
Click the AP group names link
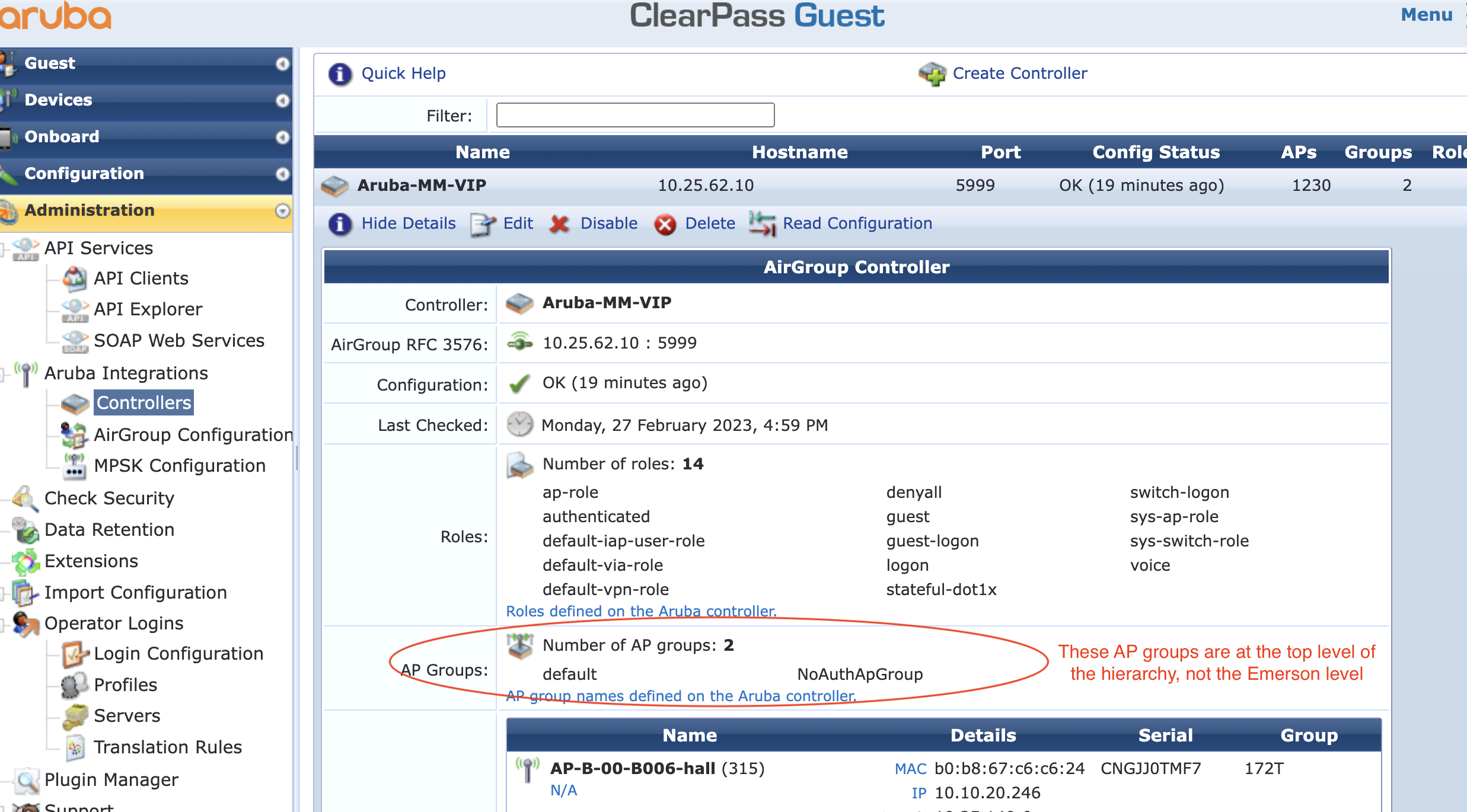click(681, 696)
